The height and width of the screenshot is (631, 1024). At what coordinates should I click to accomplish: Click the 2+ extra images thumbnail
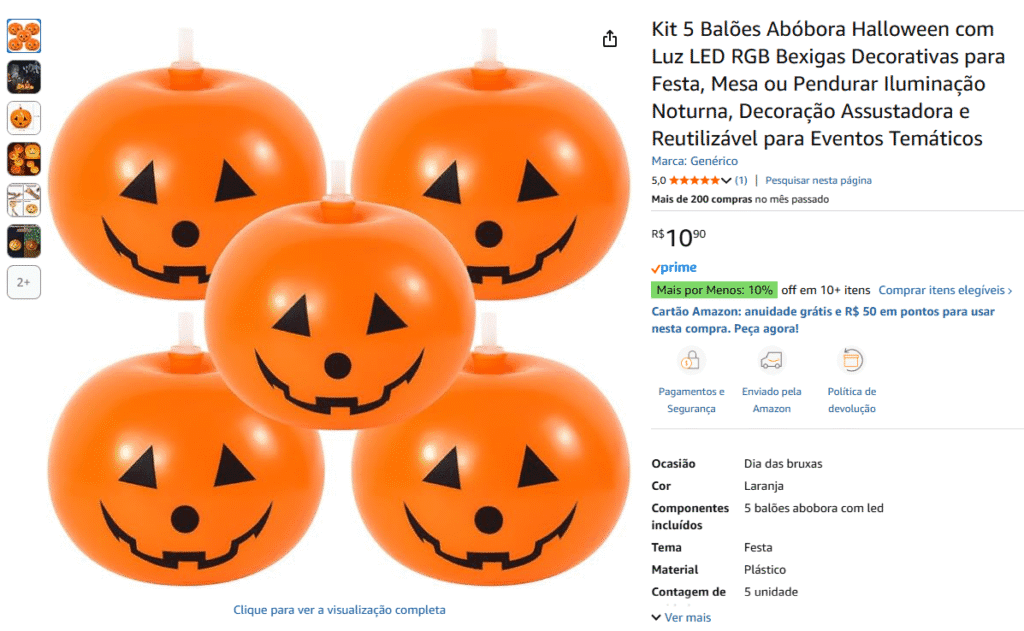point(23,282)
